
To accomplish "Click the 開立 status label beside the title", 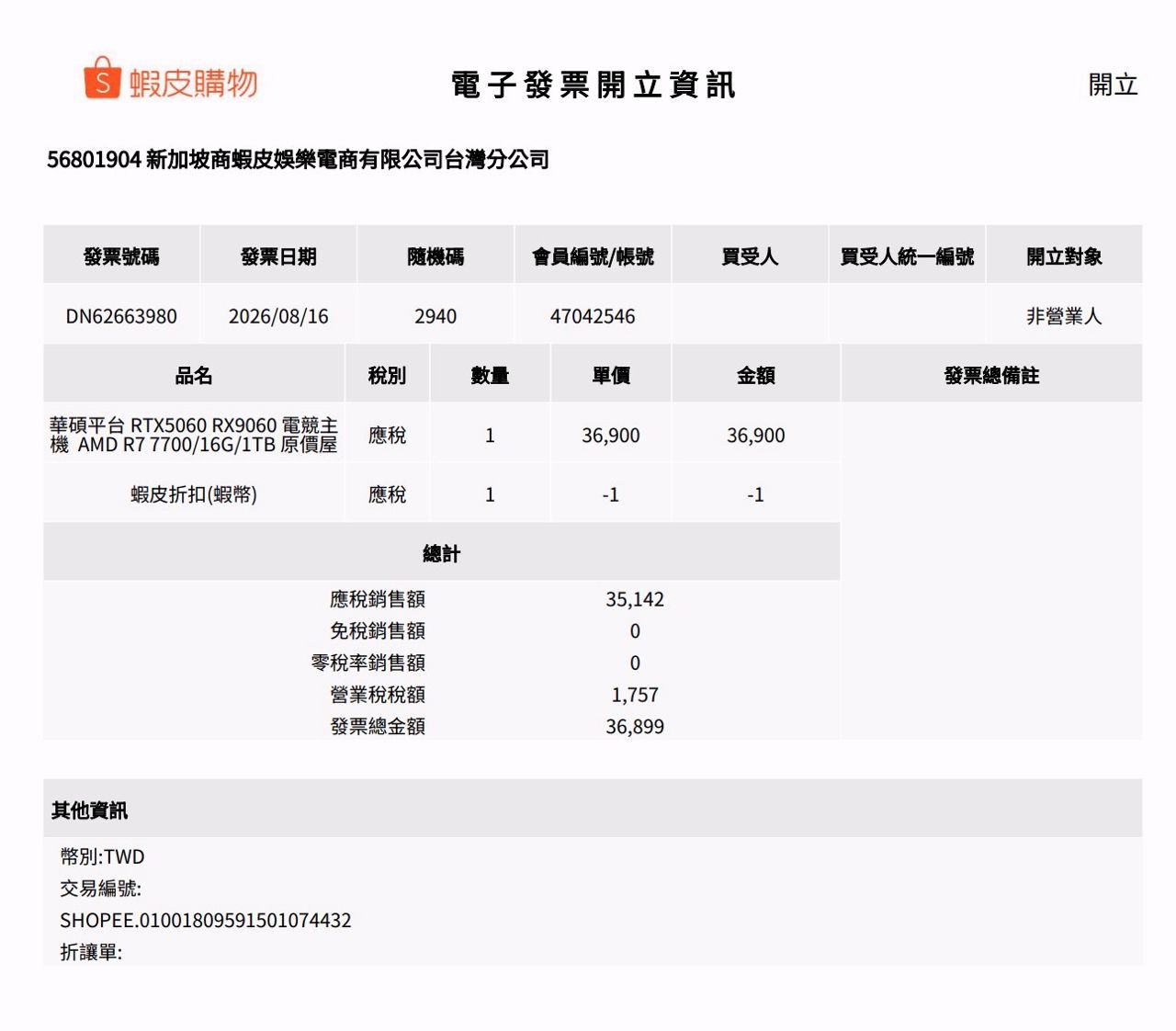I will point(1113,85).
